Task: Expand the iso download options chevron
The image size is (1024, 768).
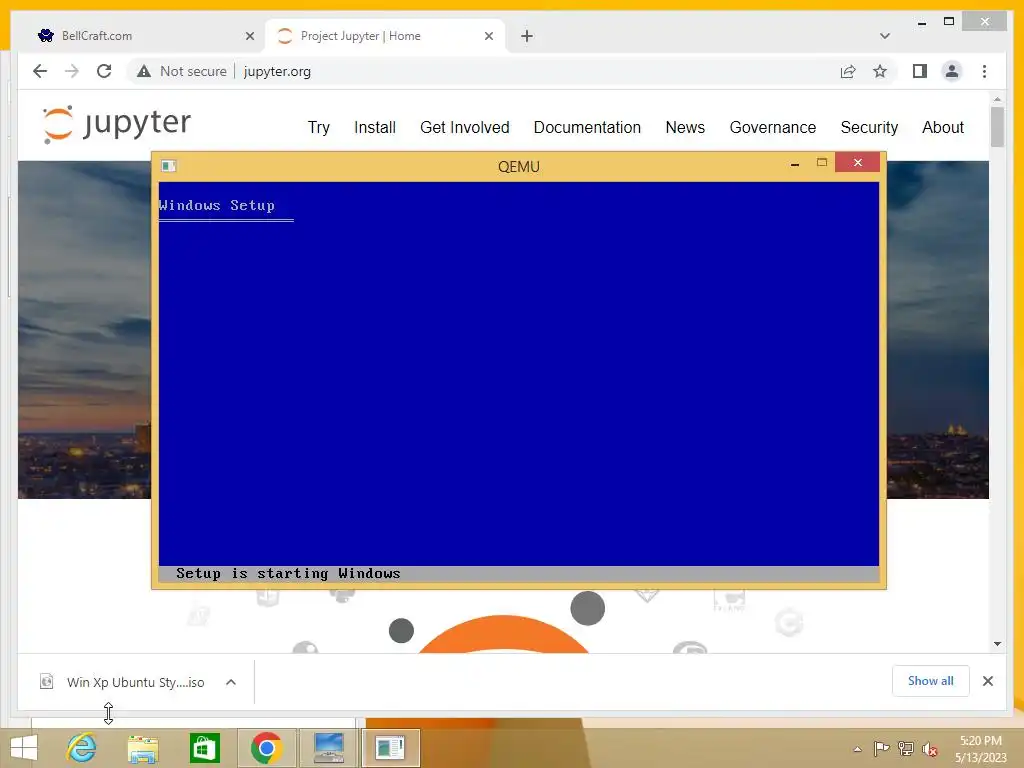Action: click(x=231, y=682)
